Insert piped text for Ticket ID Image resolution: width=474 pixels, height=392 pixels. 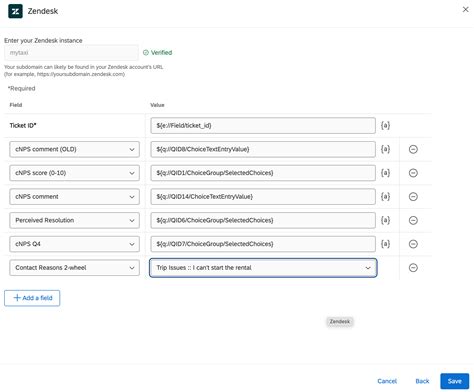point(385,126)
